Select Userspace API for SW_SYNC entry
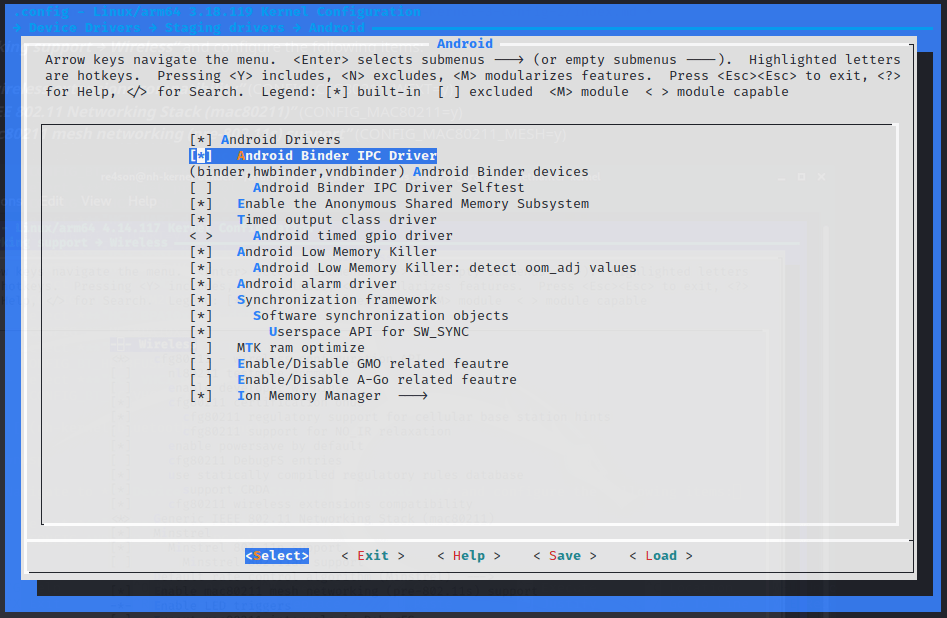The width and height of the screenshot is (947, 618). click(368, 332)
